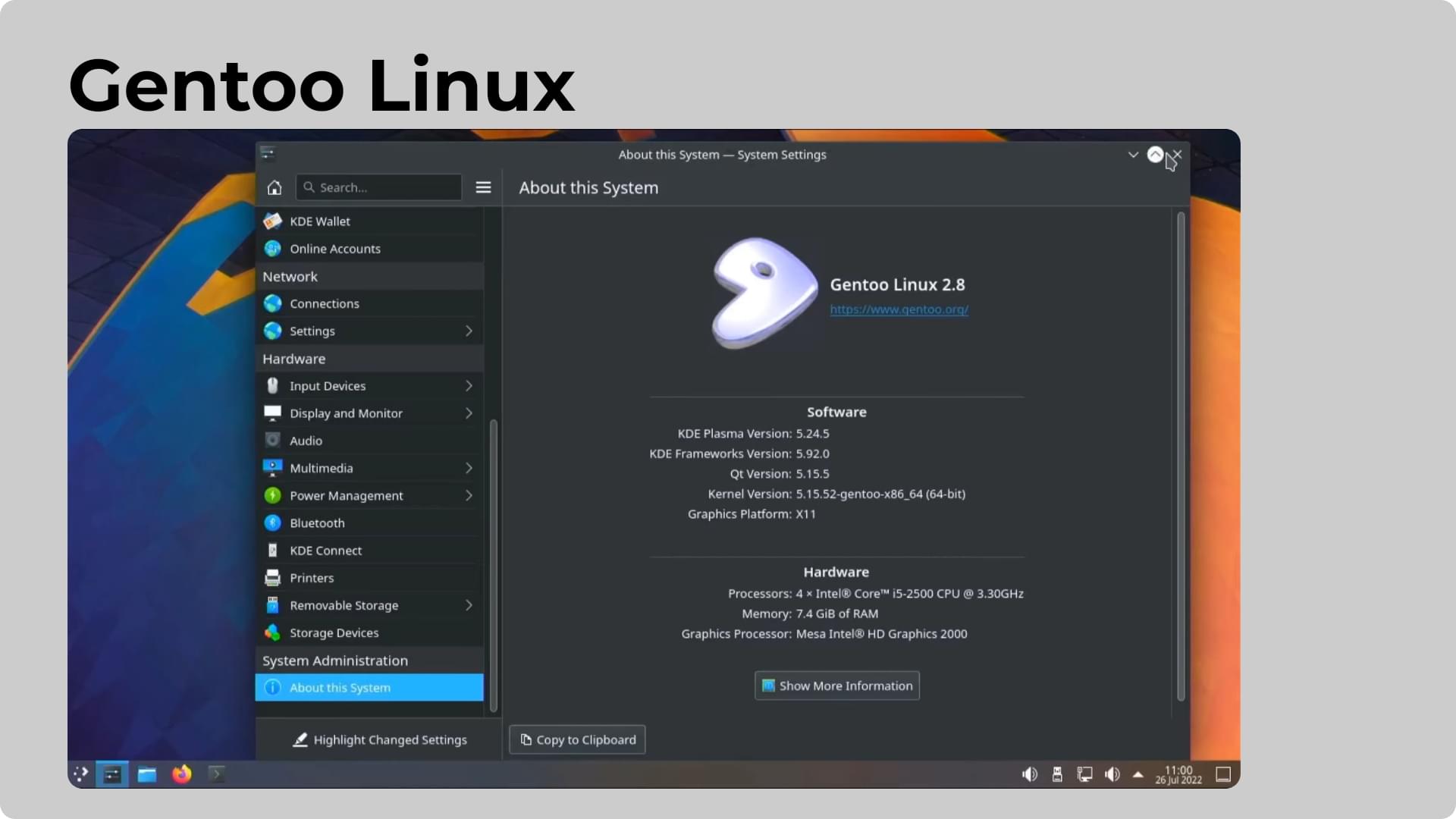
Task: Expand the network Settings submenu arrow
Action: tap(469, 331)
